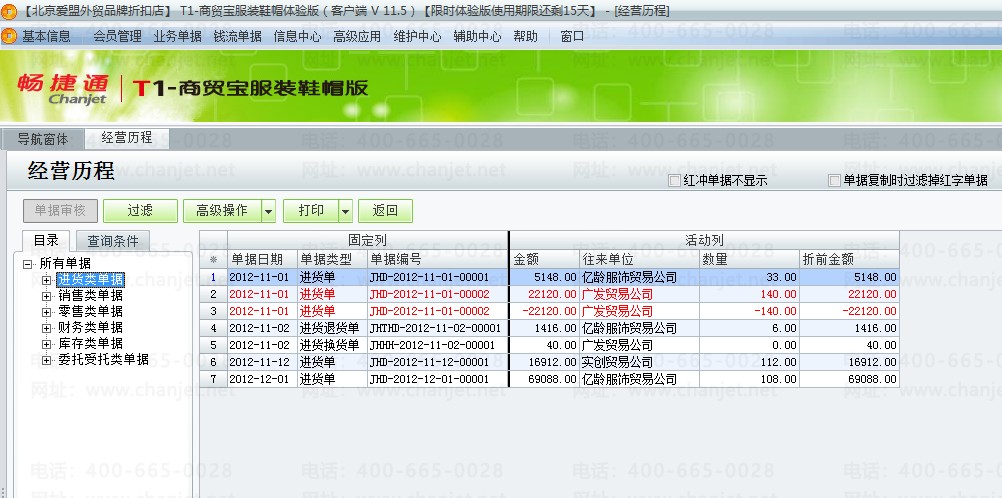Open the 打印 dropdown arrow

coord(345,211)
